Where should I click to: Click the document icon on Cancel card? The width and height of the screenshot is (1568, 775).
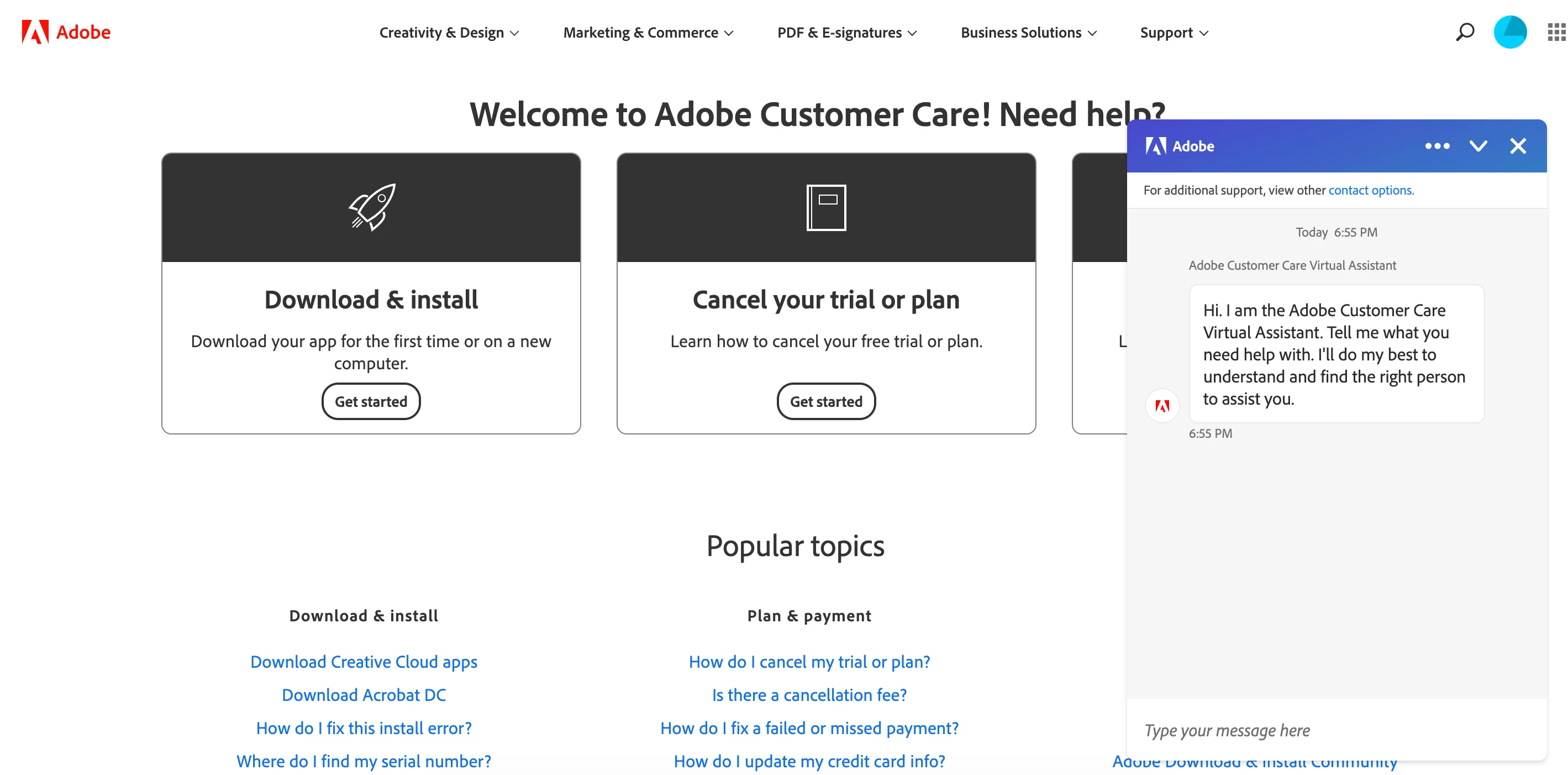[x=826, y=207]
